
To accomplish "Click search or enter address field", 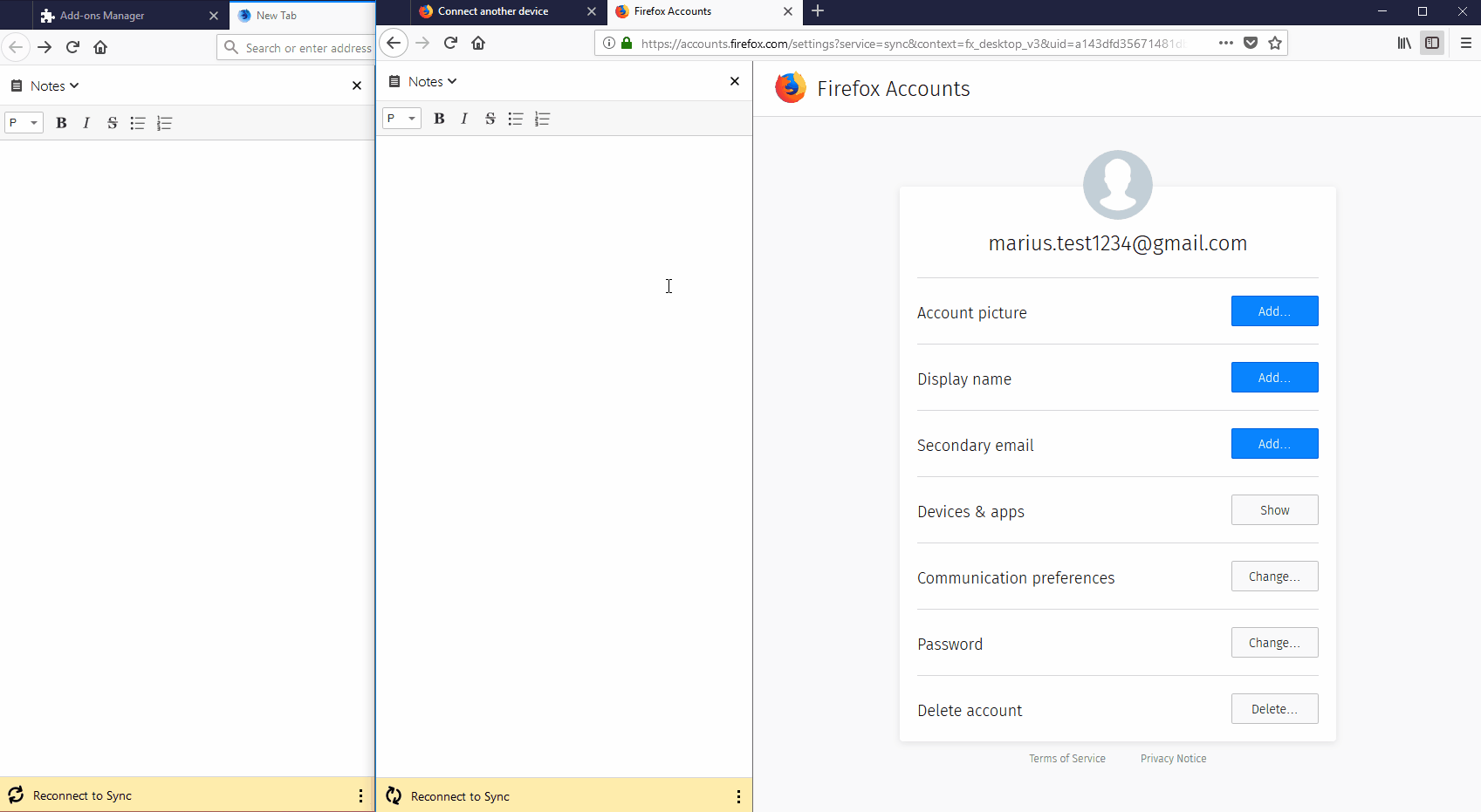I will pos(296,47).
